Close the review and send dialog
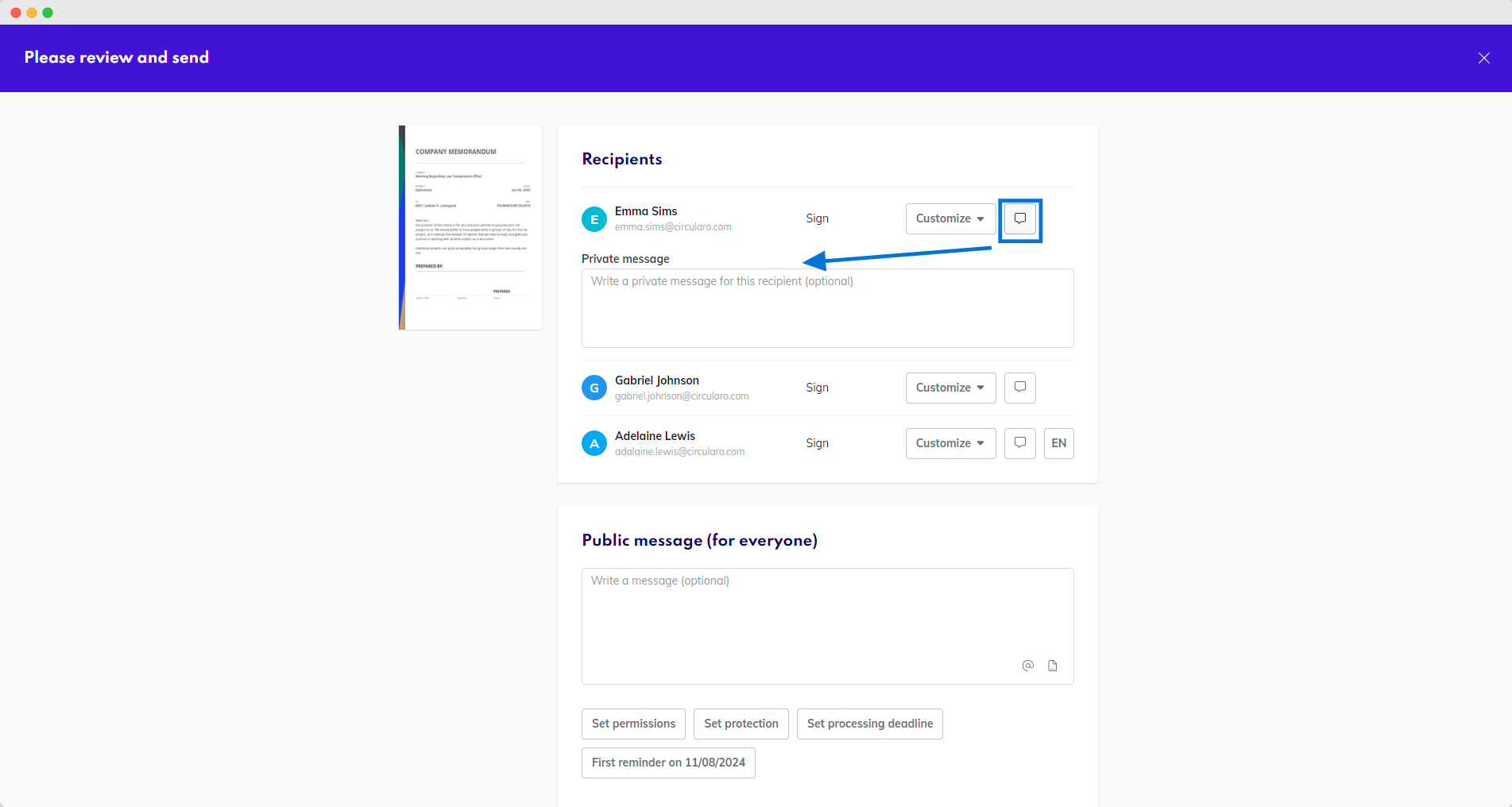The height and width of the screenshot is (807, 1512). (x=1483, y=58)
